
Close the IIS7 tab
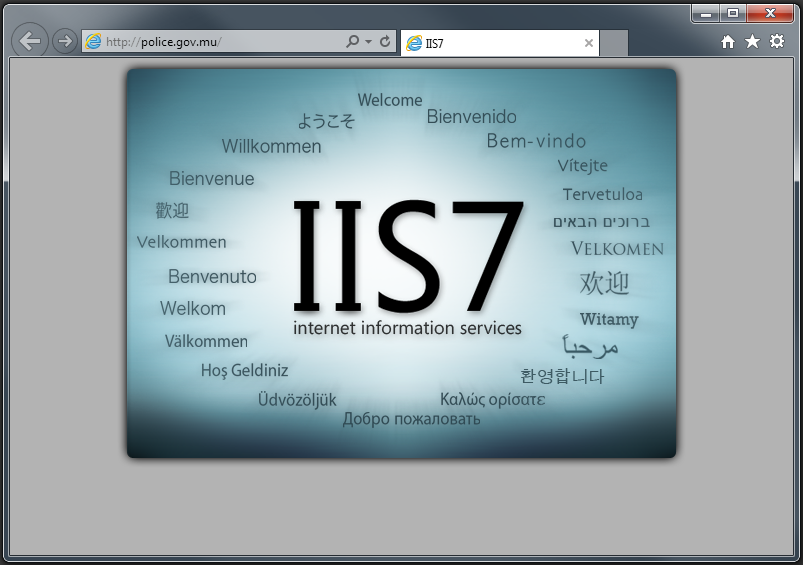[589, 43]
